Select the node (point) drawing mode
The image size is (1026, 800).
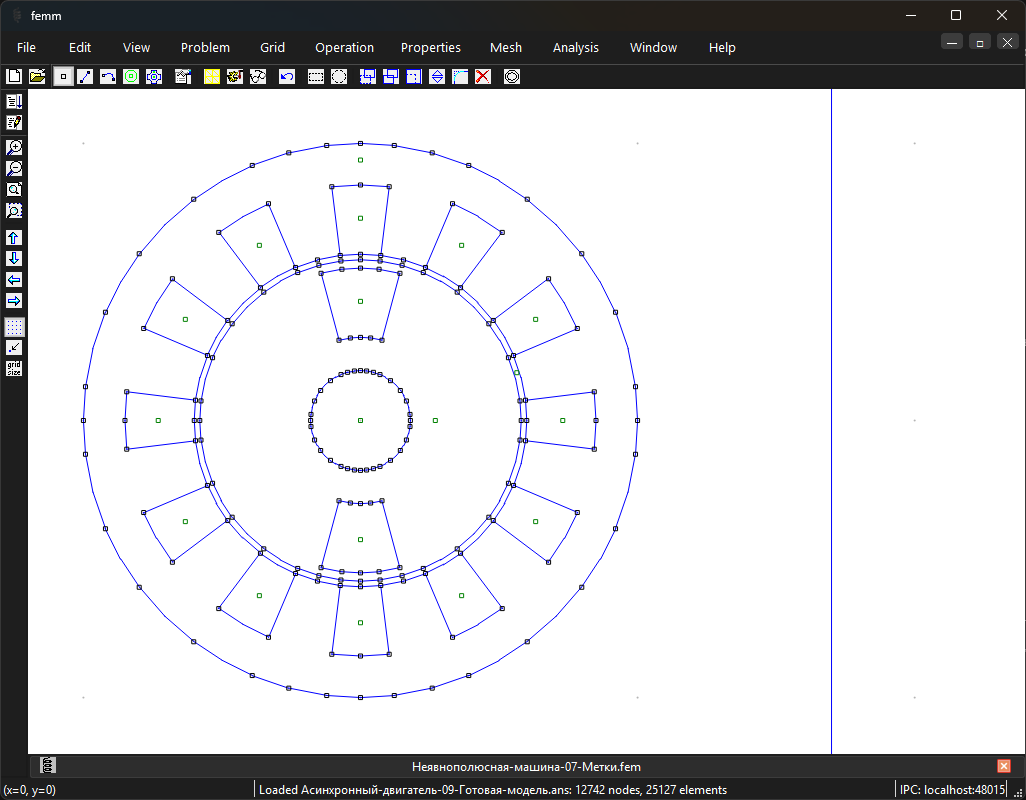coord(63,77)
